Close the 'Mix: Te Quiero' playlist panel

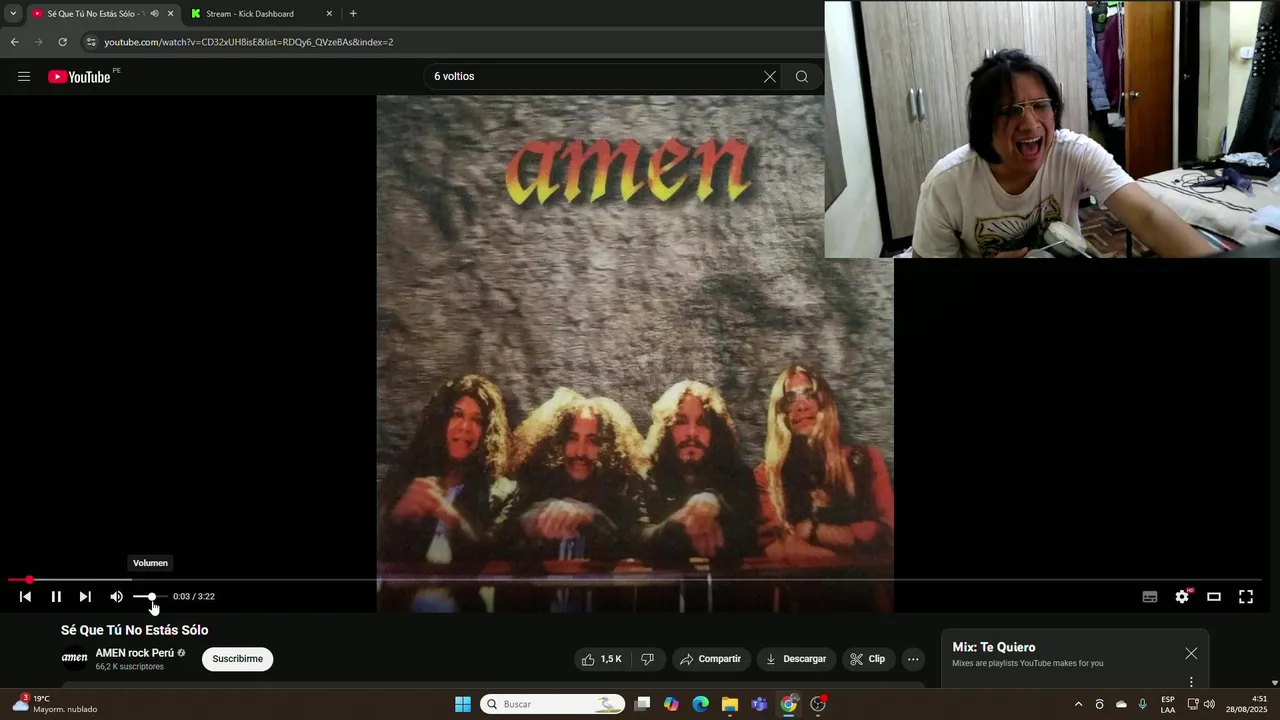click(1191, 653)
